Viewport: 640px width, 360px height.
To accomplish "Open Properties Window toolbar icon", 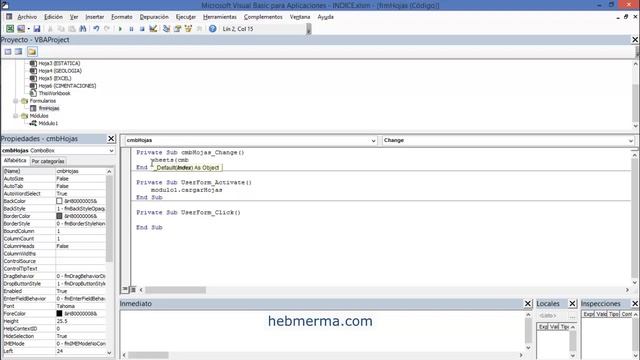I will [177, 29].
